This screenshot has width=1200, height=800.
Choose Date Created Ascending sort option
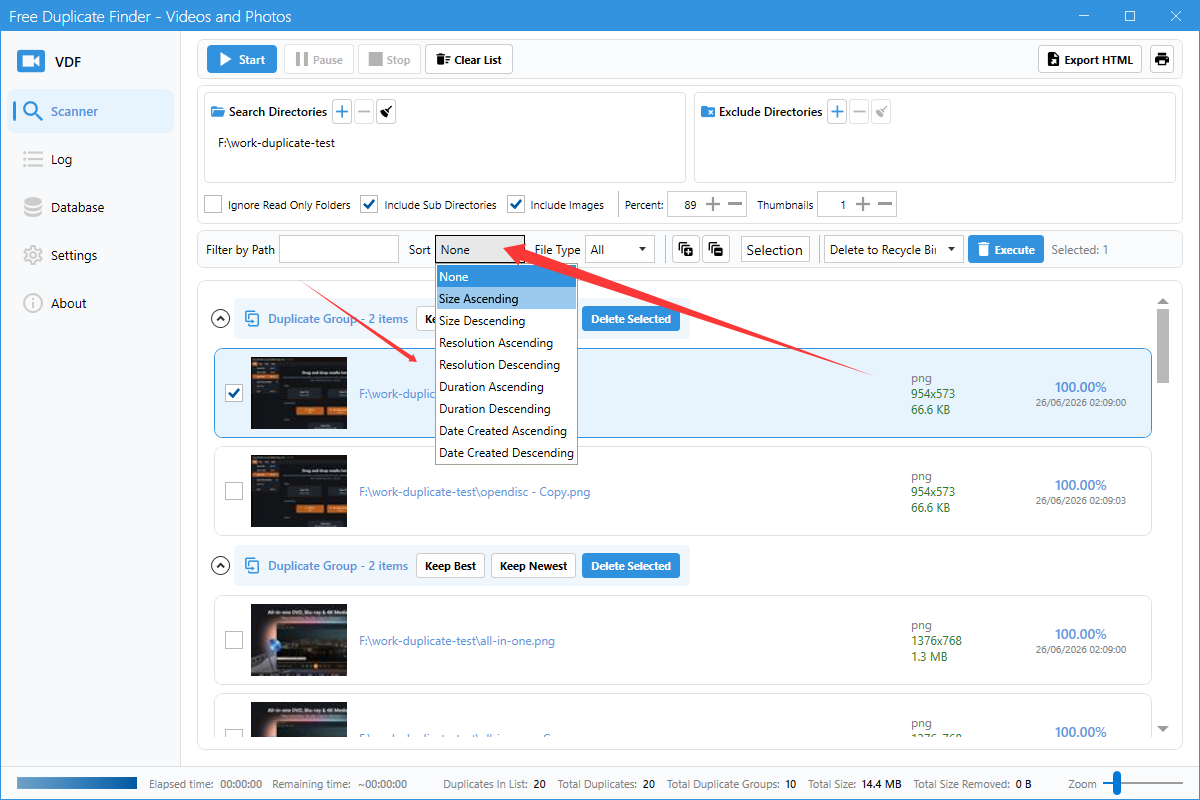[x=506, y=431]
